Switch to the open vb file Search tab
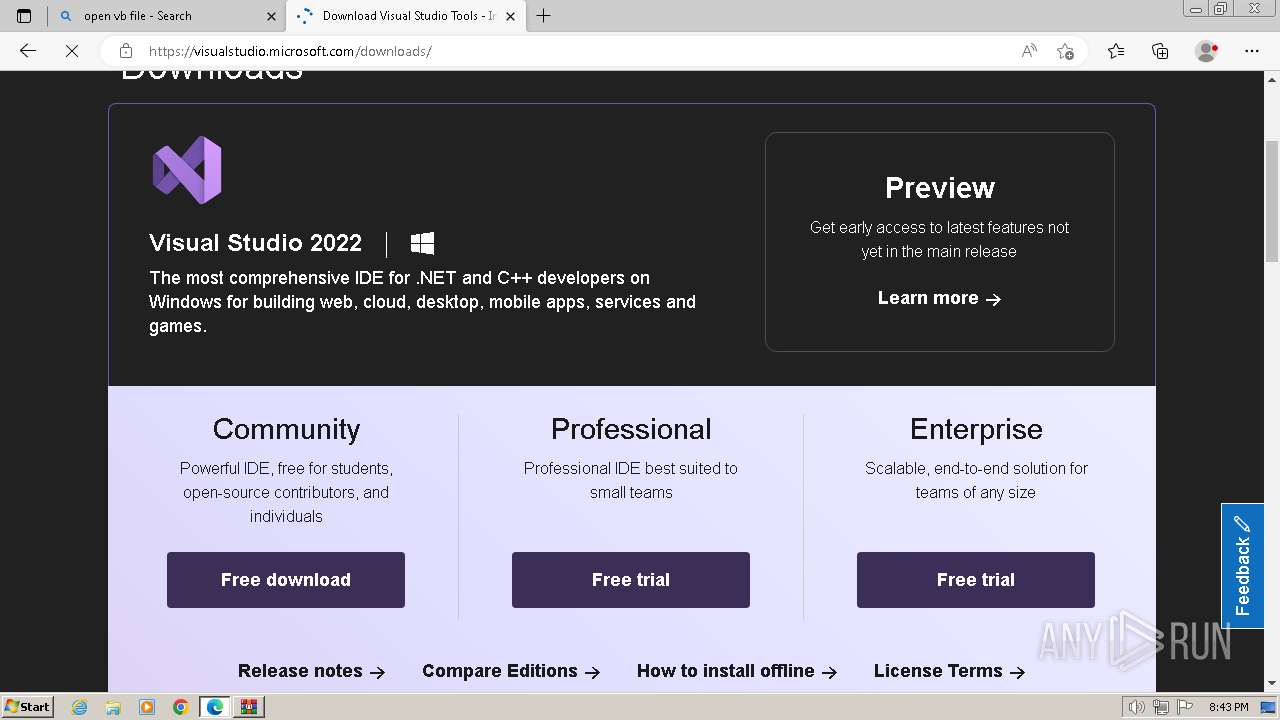 pyautogui.click(x=167, y=16)
